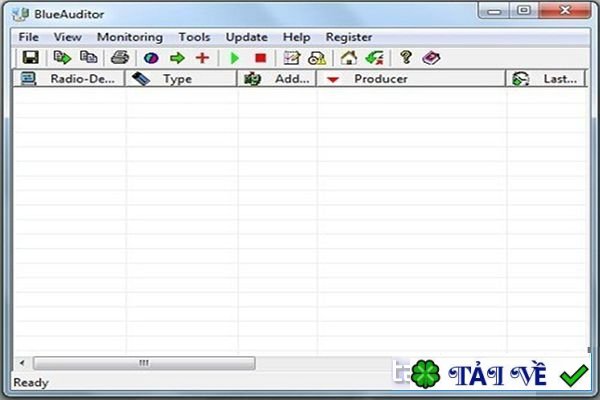Click the red plus add icon
This screenshot has width=600, height=400.
pyautogui.click(x=202, y=58)
